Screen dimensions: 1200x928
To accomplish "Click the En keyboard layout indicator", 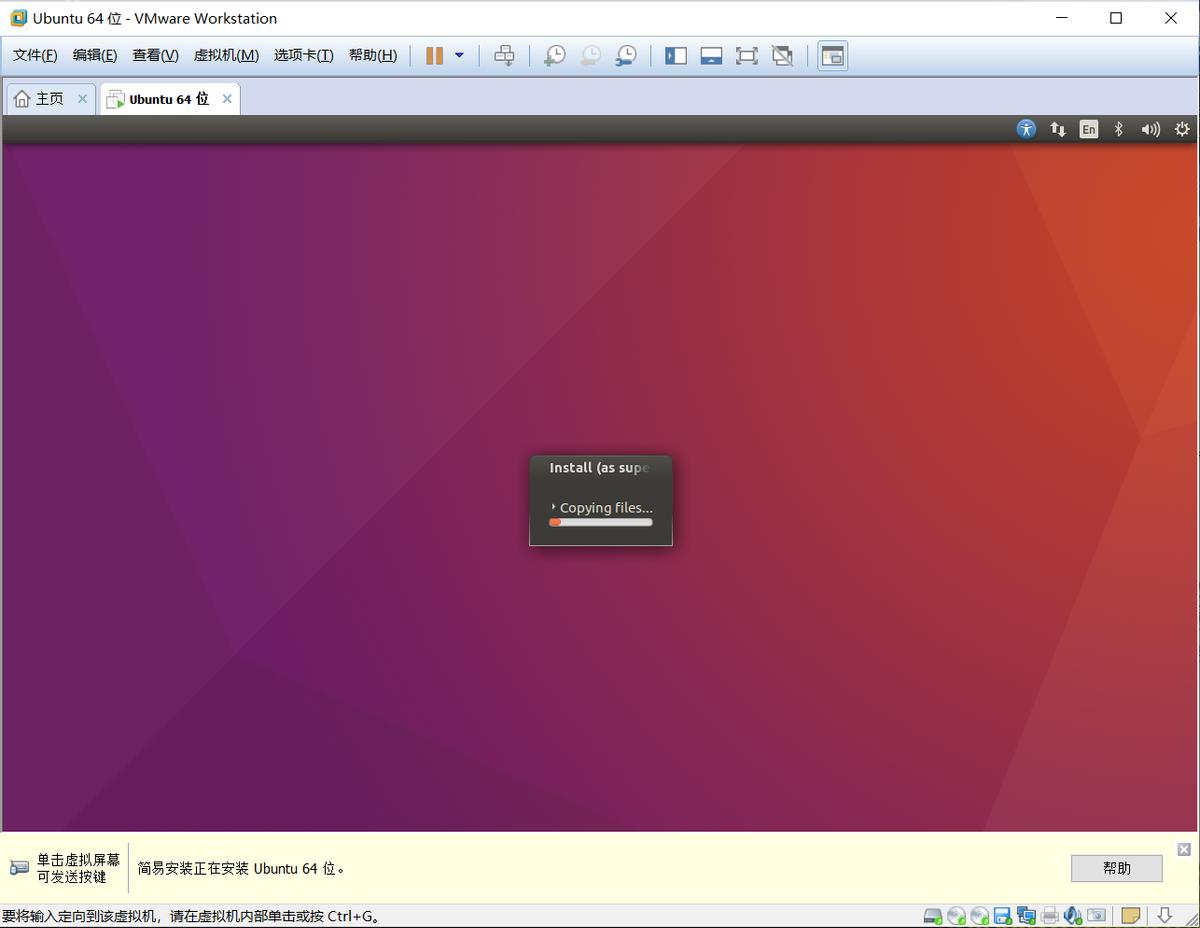I will [x=1088, y=128].
